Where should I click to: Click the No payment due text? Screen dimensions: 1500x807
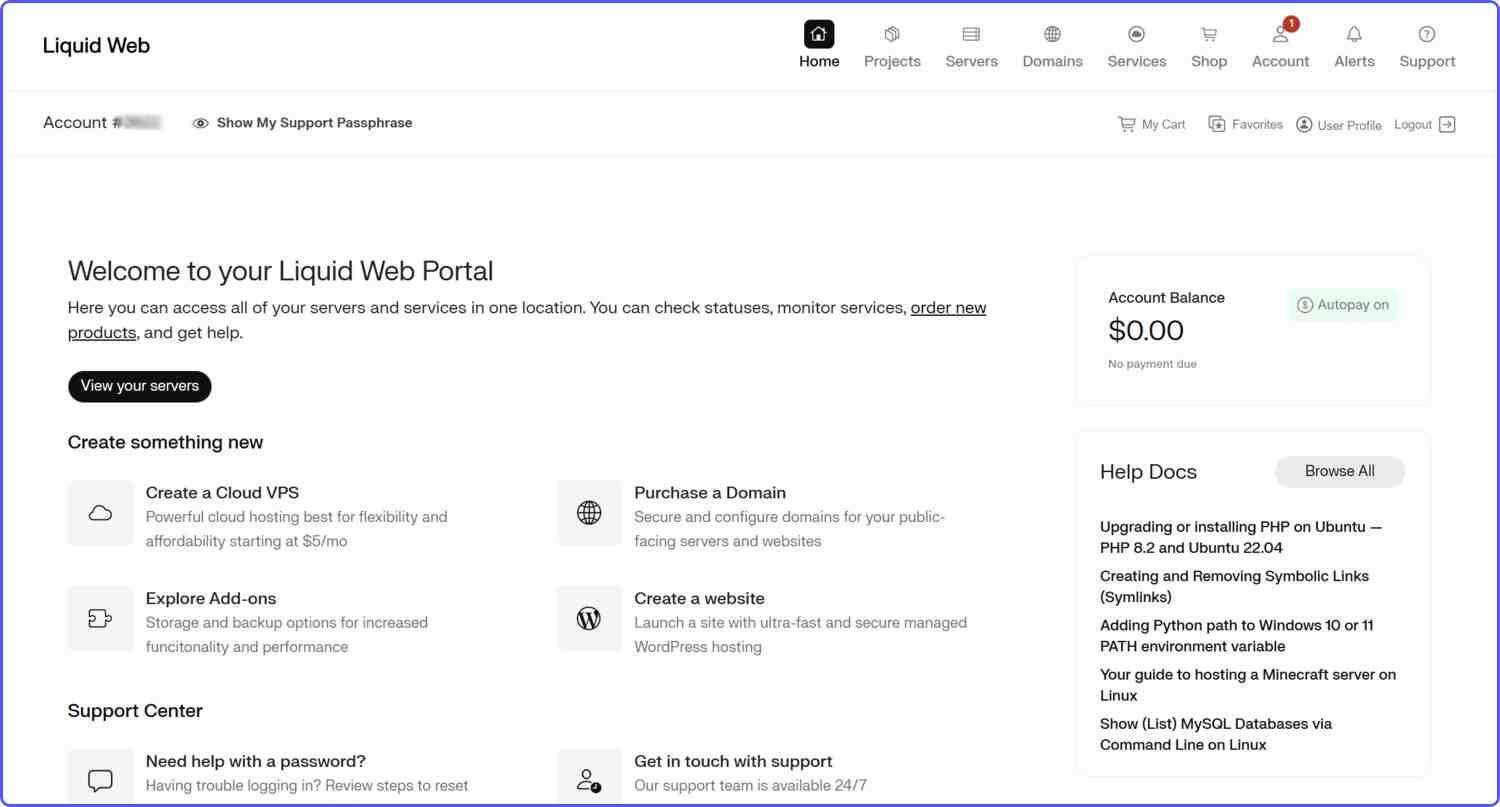pyautogui.click(x=1152, y=364)
